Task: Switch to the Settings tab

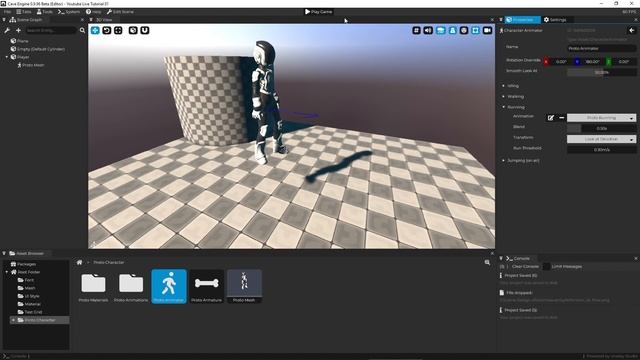Action: coord(555,20)
